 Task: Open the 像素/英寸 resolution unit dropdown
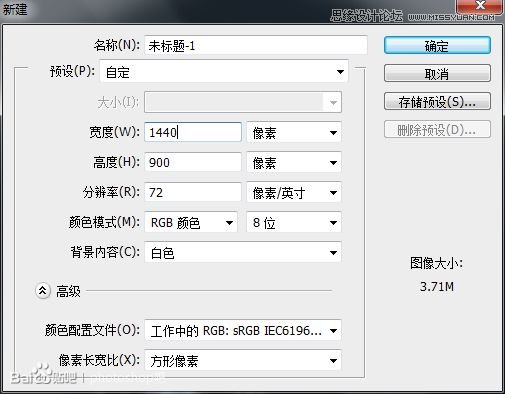294,193
